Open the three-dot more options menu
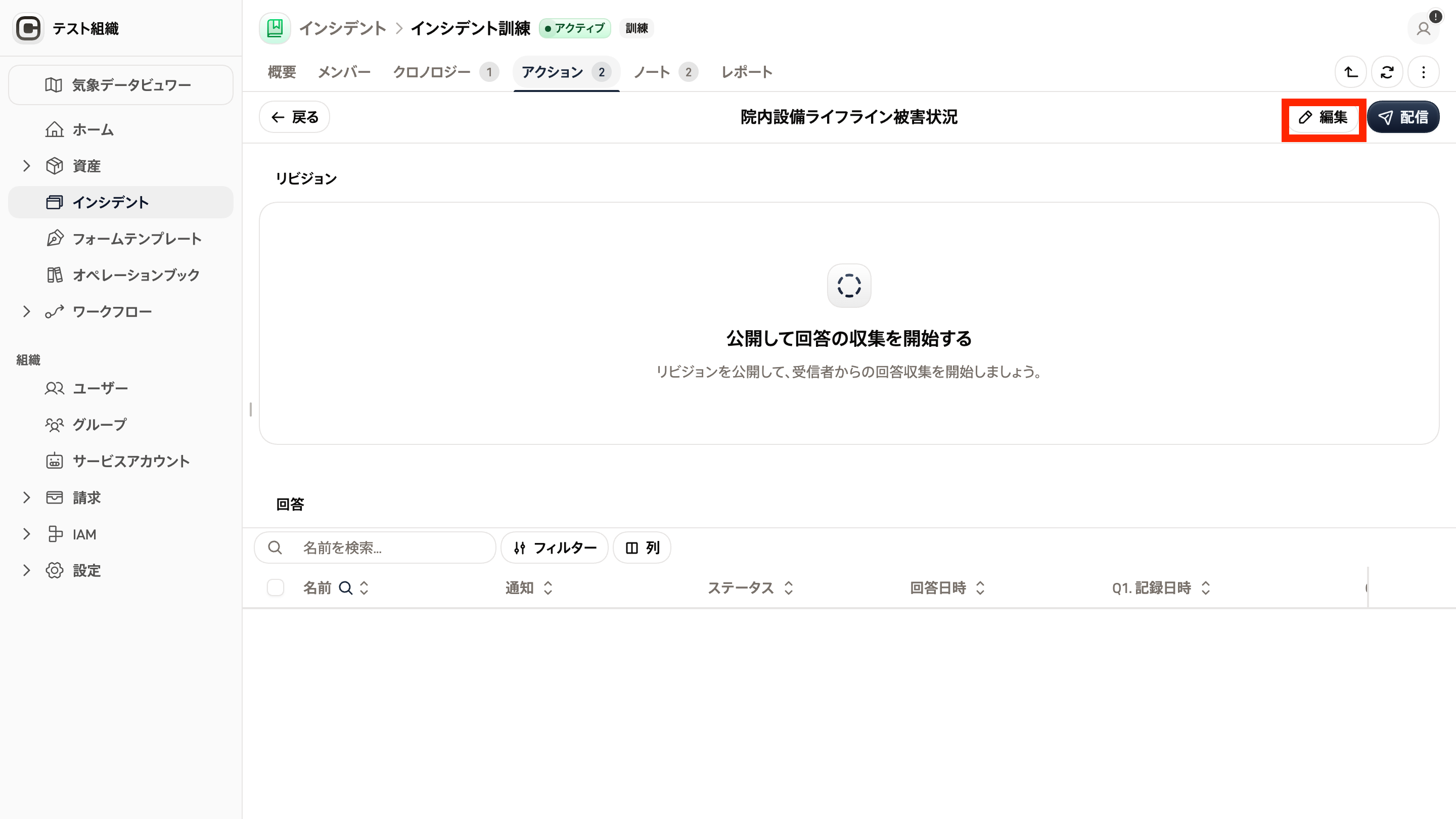This screenshot has height=819, width=1456. (1423, 72)
